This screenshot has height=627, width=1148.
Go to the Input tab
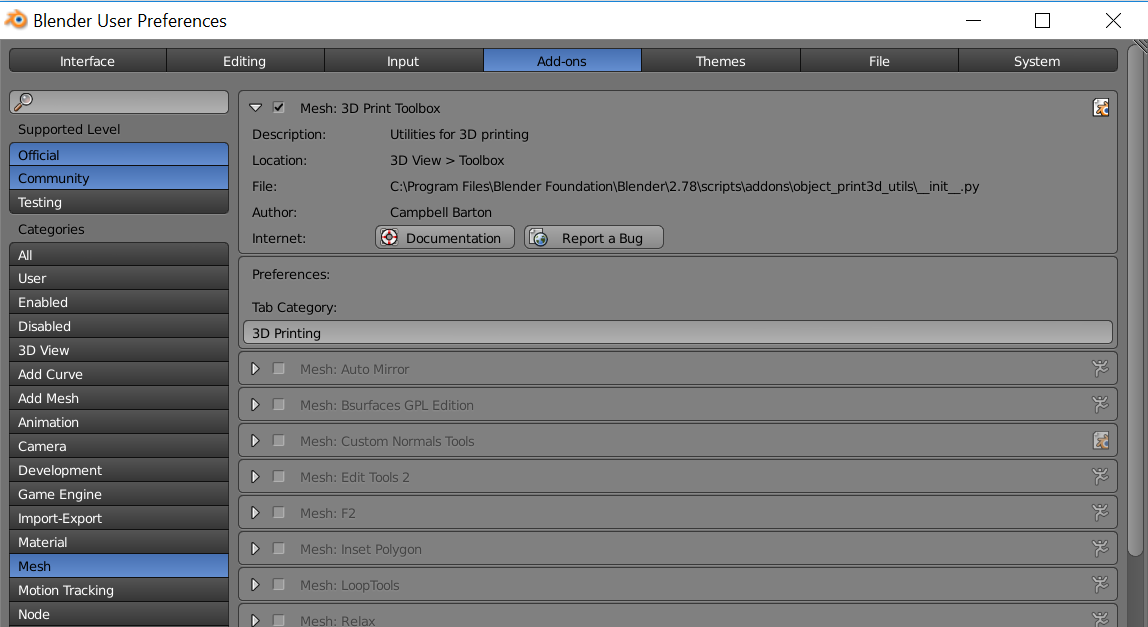coord(403,61)
